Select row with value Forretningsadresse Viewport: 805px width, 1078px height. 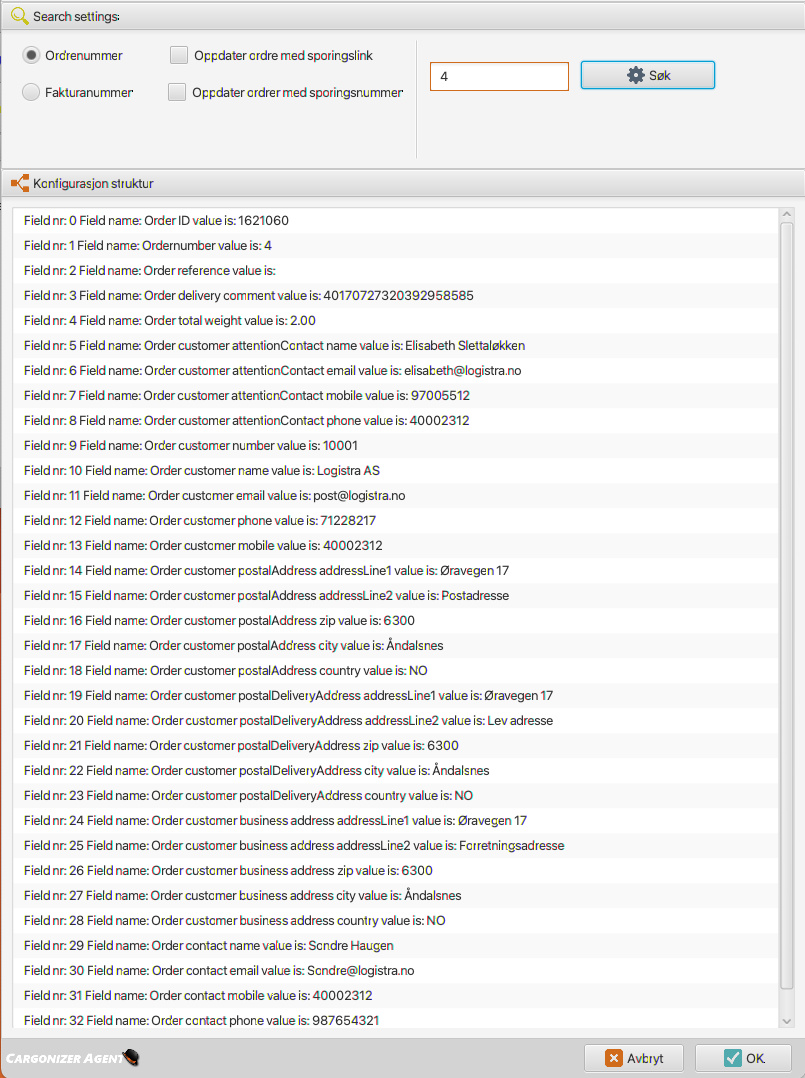pyautogui.click(x=395, y=846)
